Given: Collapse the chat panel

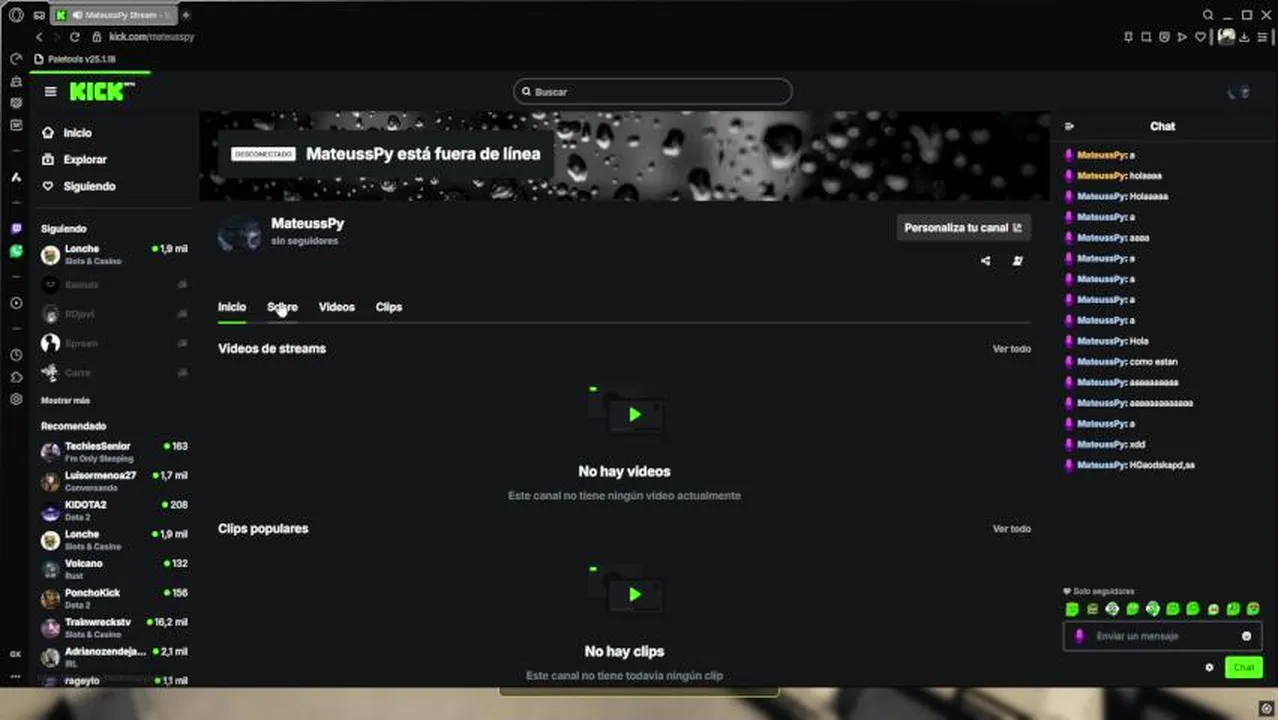Looking at the screenshot, I should coord(1069,126).
